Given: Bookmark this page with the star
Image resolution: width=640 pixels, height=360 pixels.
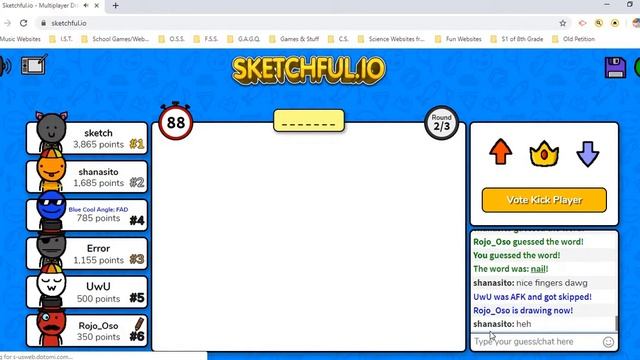Looking at the screenshot, I should pos(563,23).
